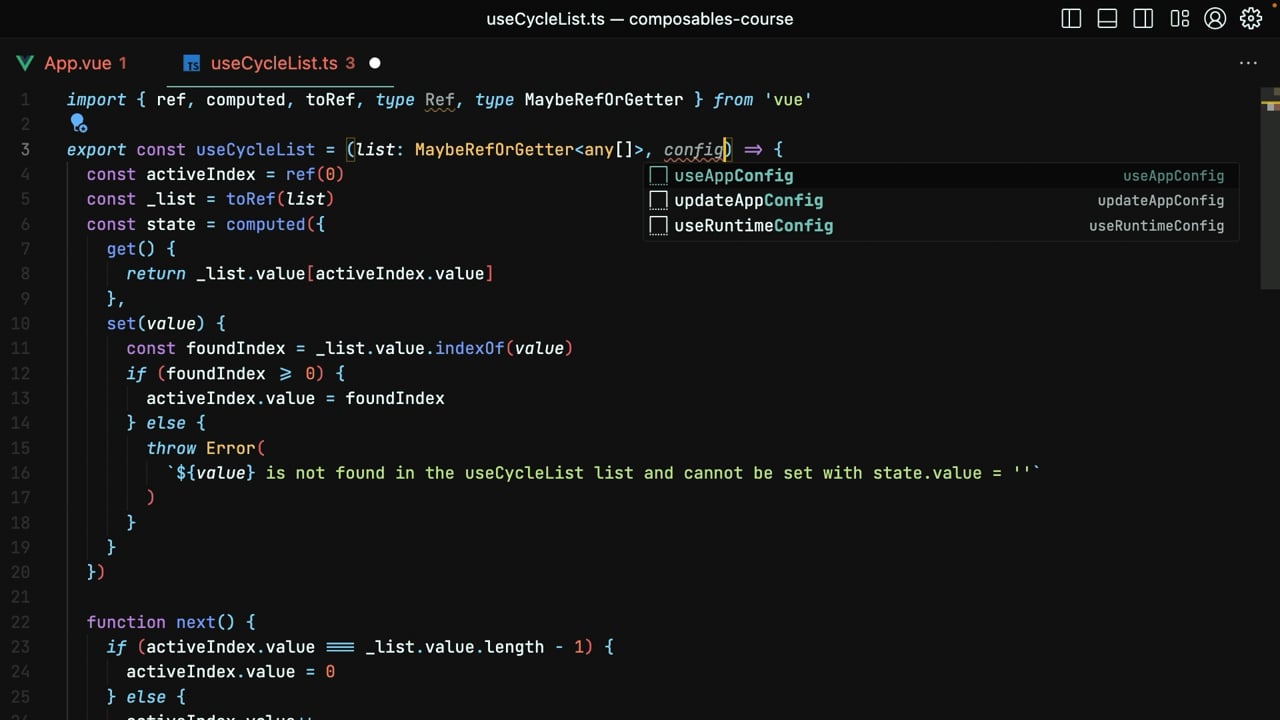Switch to the App.vue tab
Viewport: 1280px width, 720px height.
pos(76,63)
